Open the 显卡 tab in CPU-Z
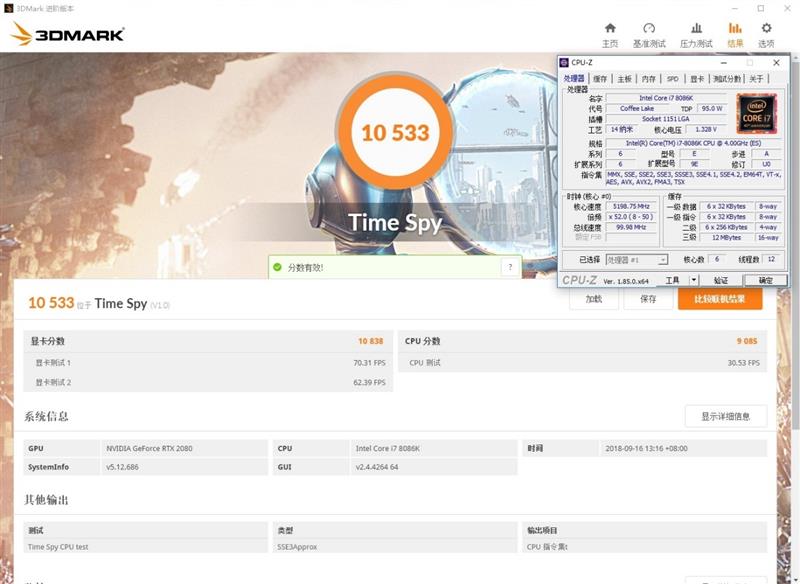The width and height of the screenshot is (800, 584). tap(696, 78)
